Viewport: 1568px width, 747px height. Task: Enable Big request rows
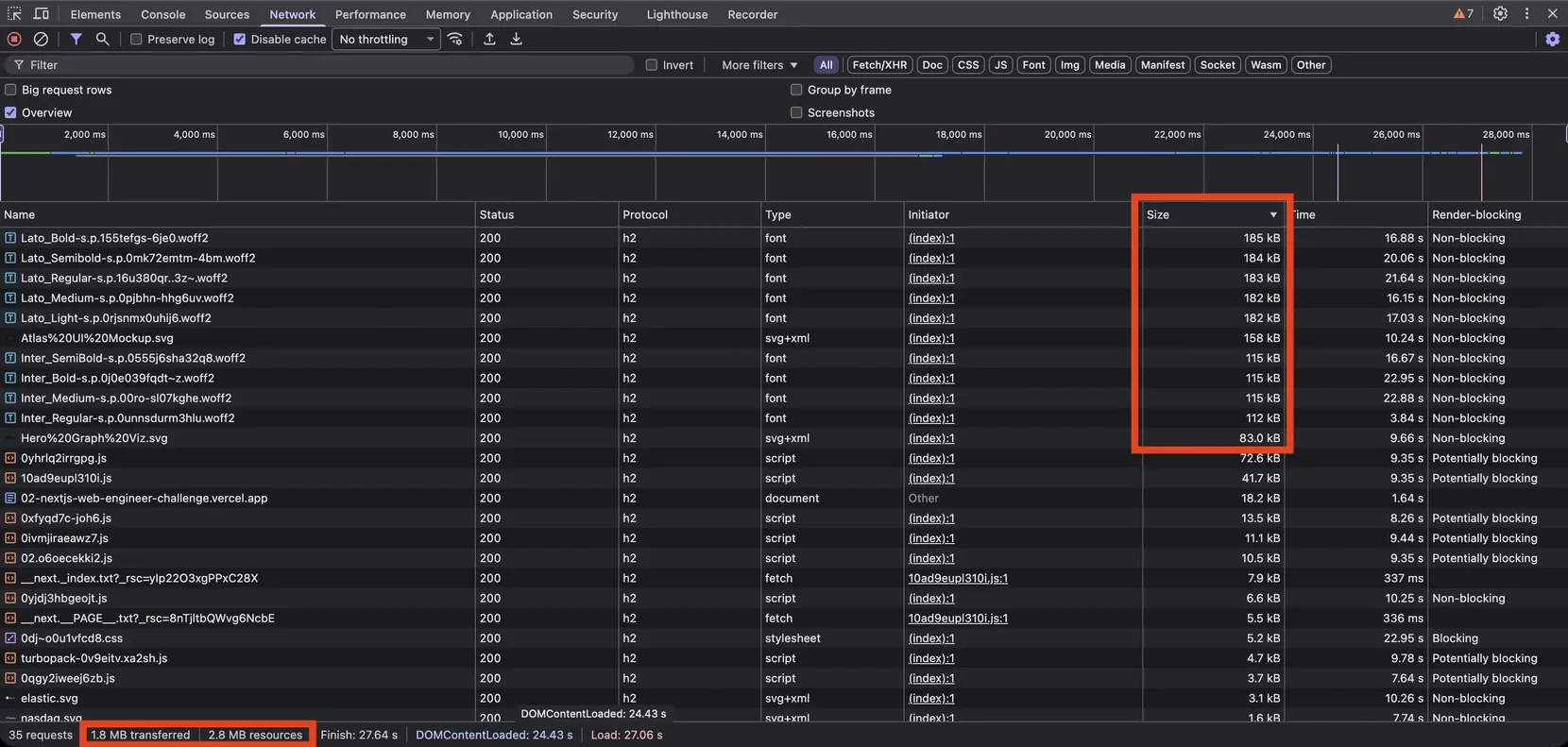(x=10, y=90)
